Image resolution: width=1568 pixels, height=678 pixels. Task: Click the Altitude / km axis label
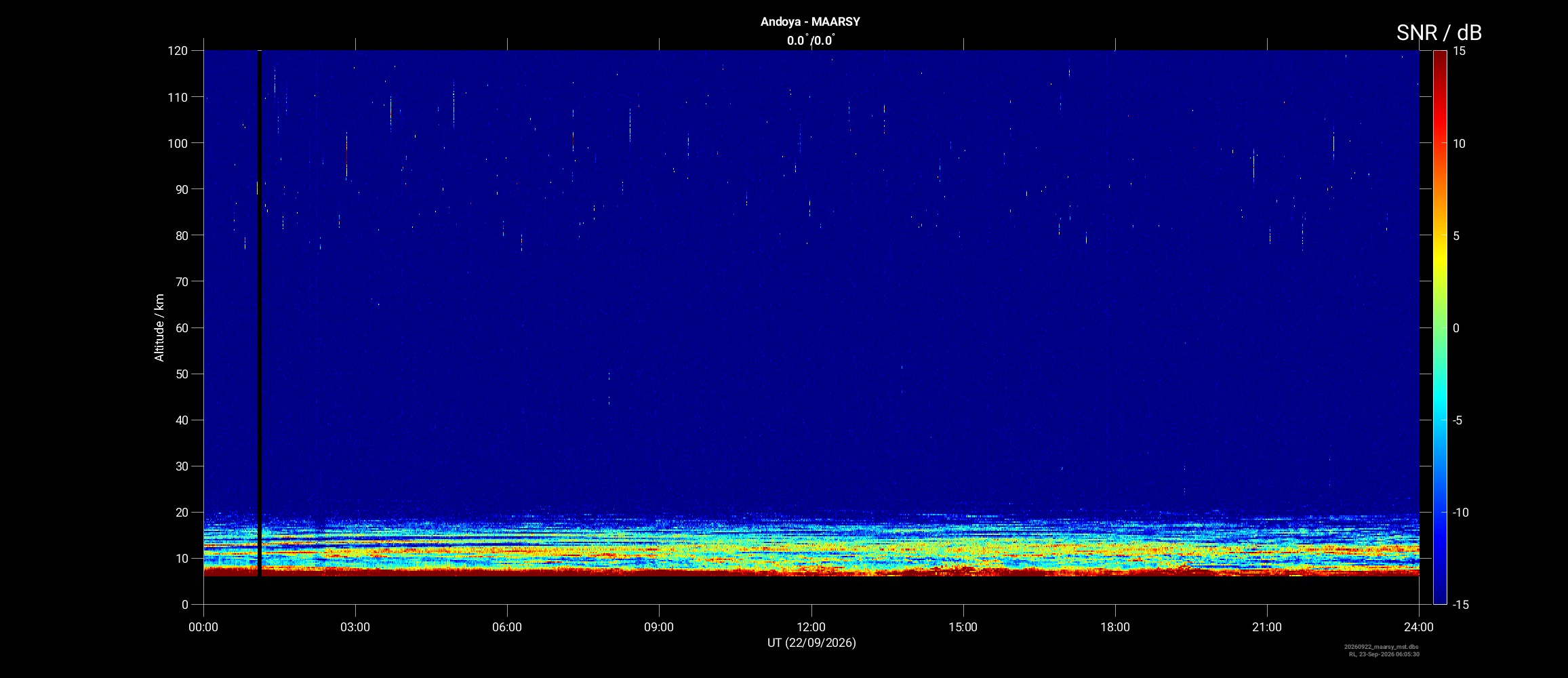coord(159,327)
